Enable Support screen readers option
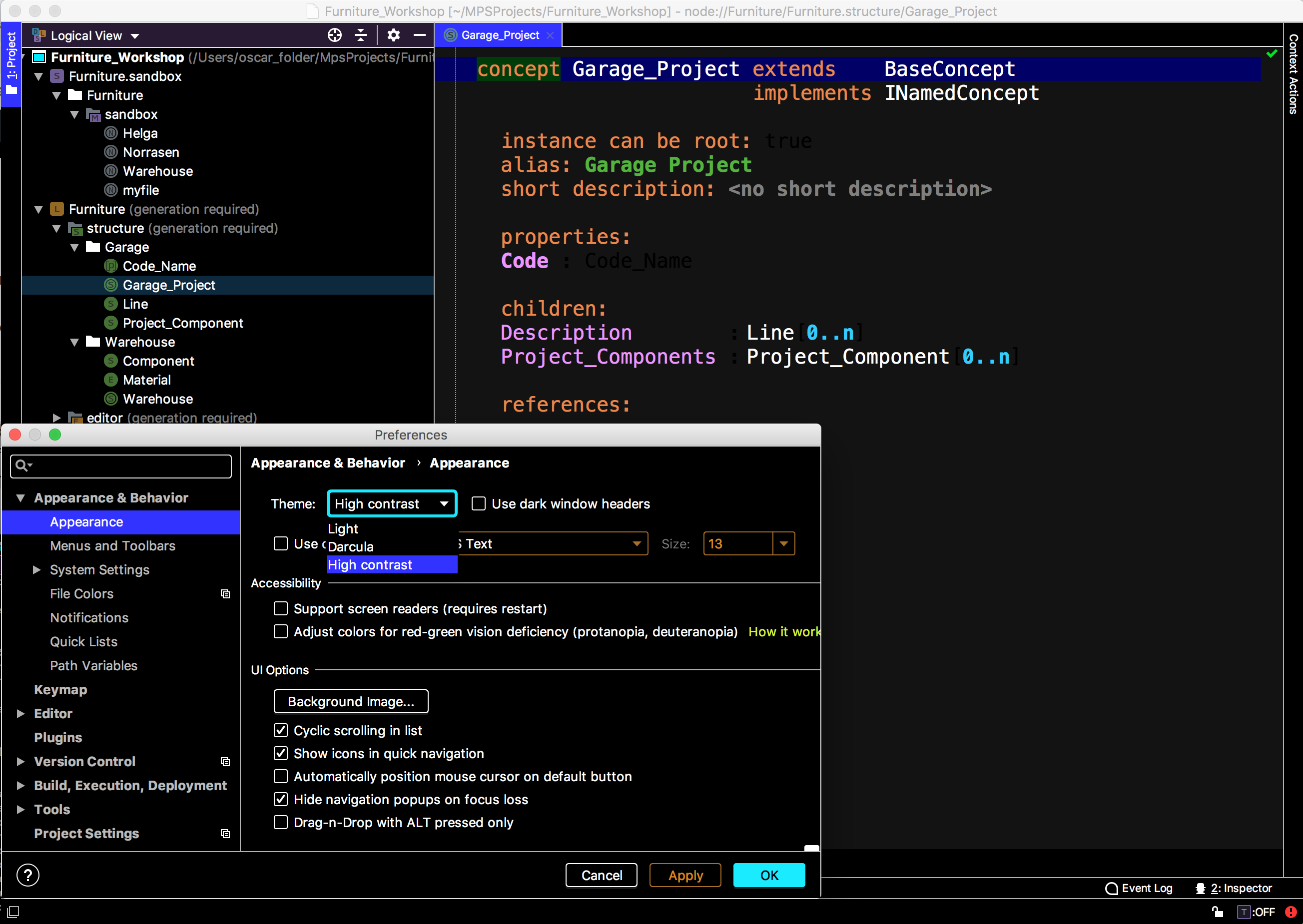Image resolution: width=1303 pixels, height=924 pixels. click(281, 608)
